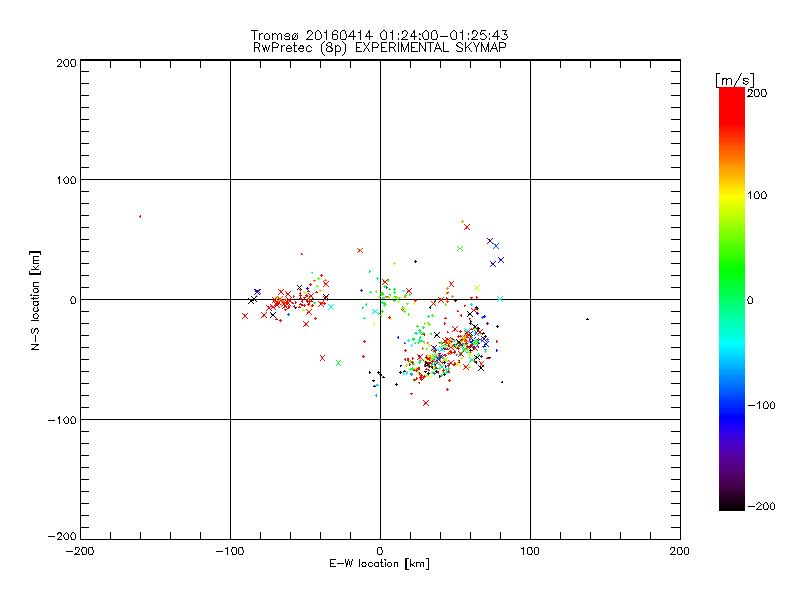Click the lowest red X marker under main cluster
The image size is (800, 600).
click(426, 403)
